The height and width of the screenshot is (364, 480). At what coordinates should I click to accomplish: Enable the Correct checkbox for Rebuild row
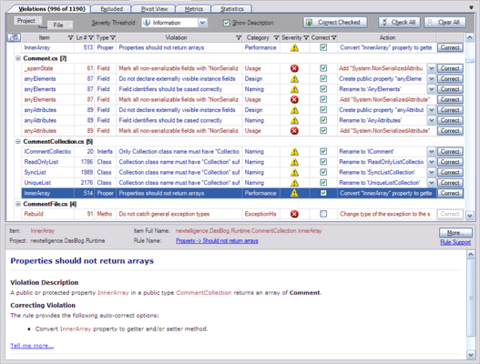pos(323,214)
